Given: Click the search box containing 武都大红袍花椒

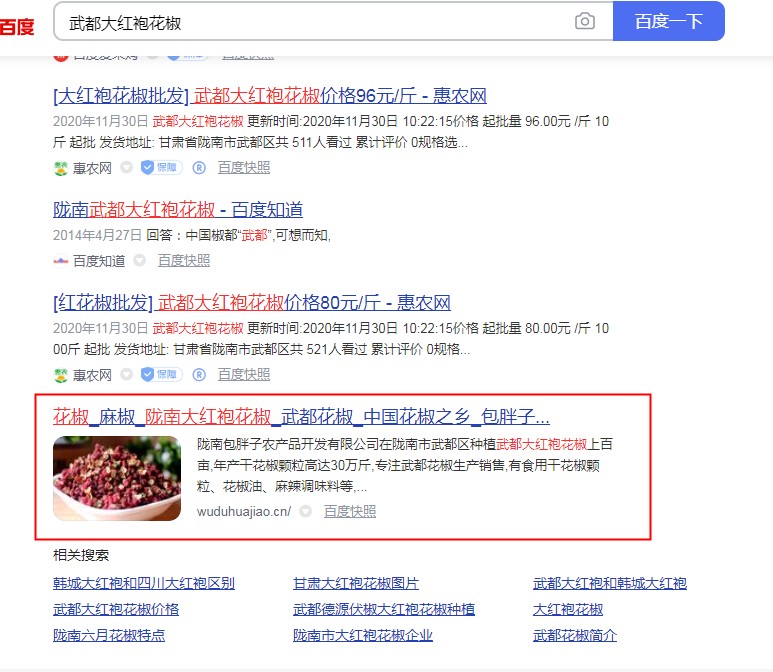Looking at the screenshot, I should pos(333,21).
